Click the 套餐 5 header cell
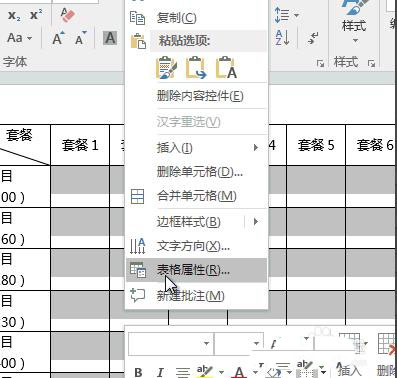The width and height of the screenshot is (397, 378). (x=316, y=145)
